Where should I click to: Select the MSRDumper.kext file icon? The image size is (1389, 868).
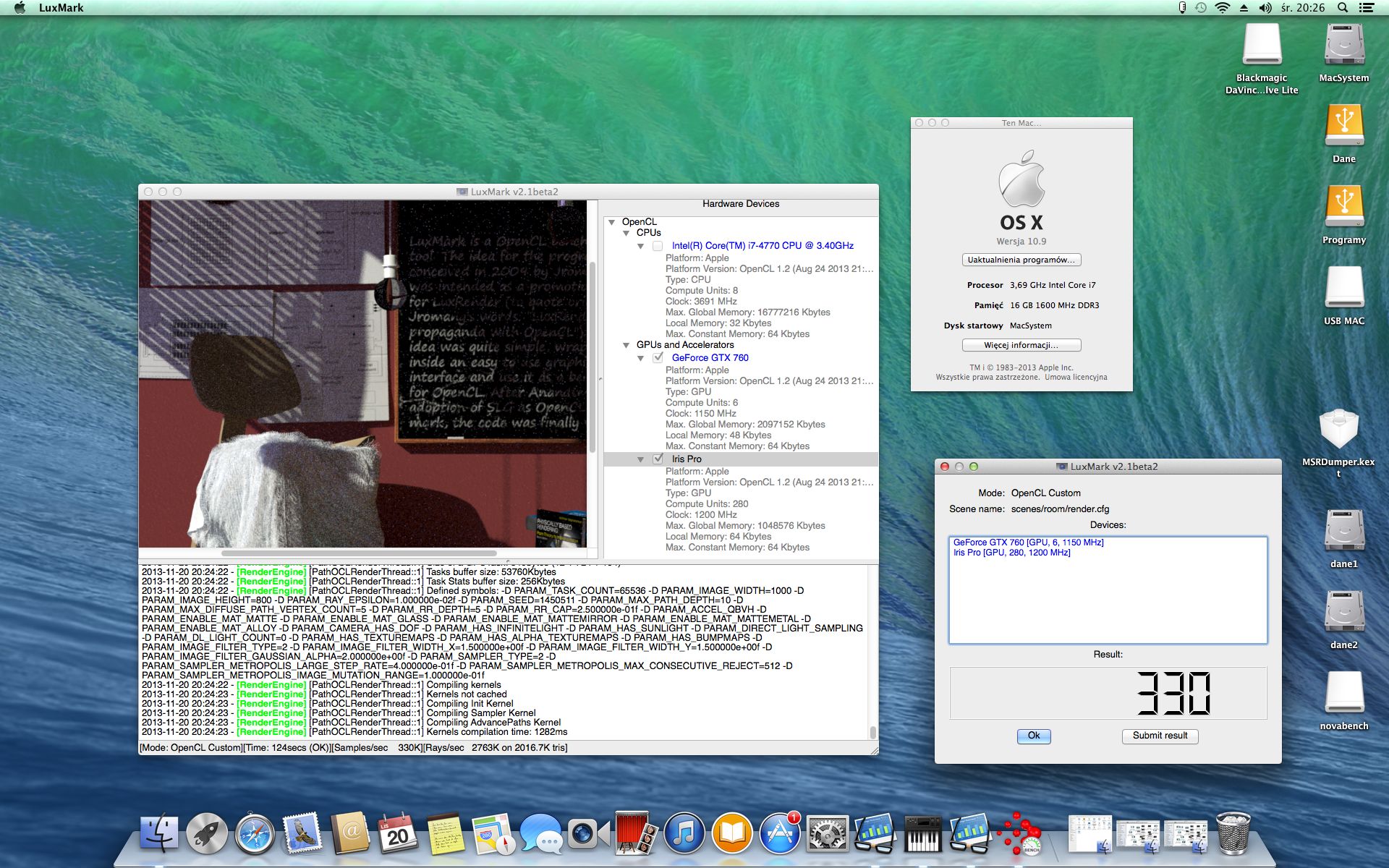(1338, 443)
